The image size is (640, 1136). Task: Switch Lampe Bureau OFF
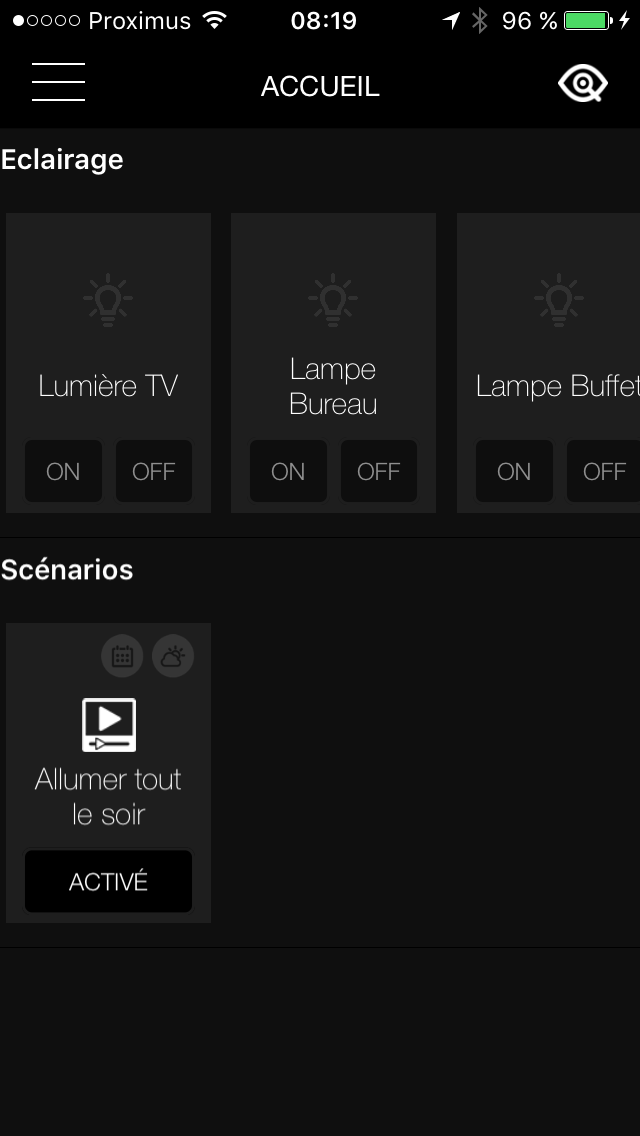(379, 471)
